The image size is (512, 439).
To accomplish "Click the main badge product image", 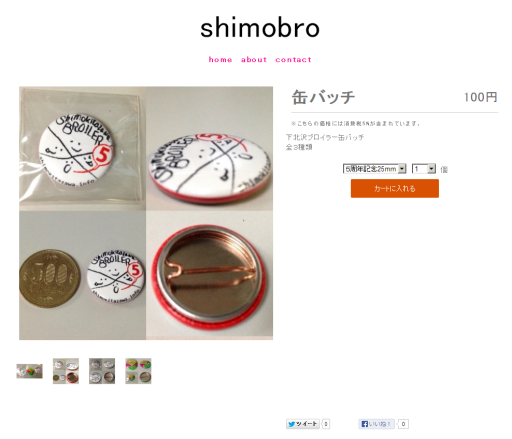I will click(146, 213).
